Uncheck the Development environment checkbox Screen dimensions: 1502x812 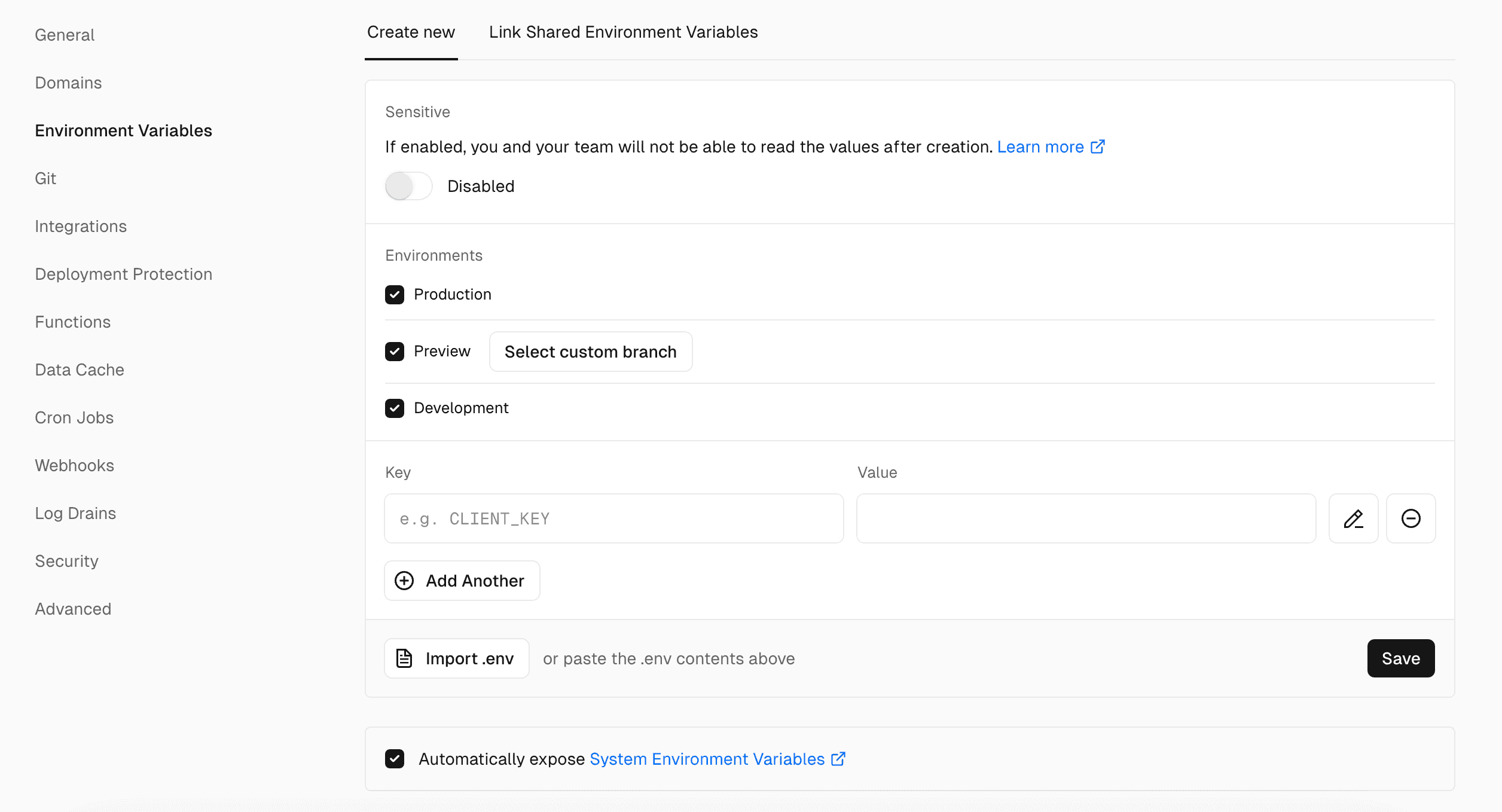395,408
